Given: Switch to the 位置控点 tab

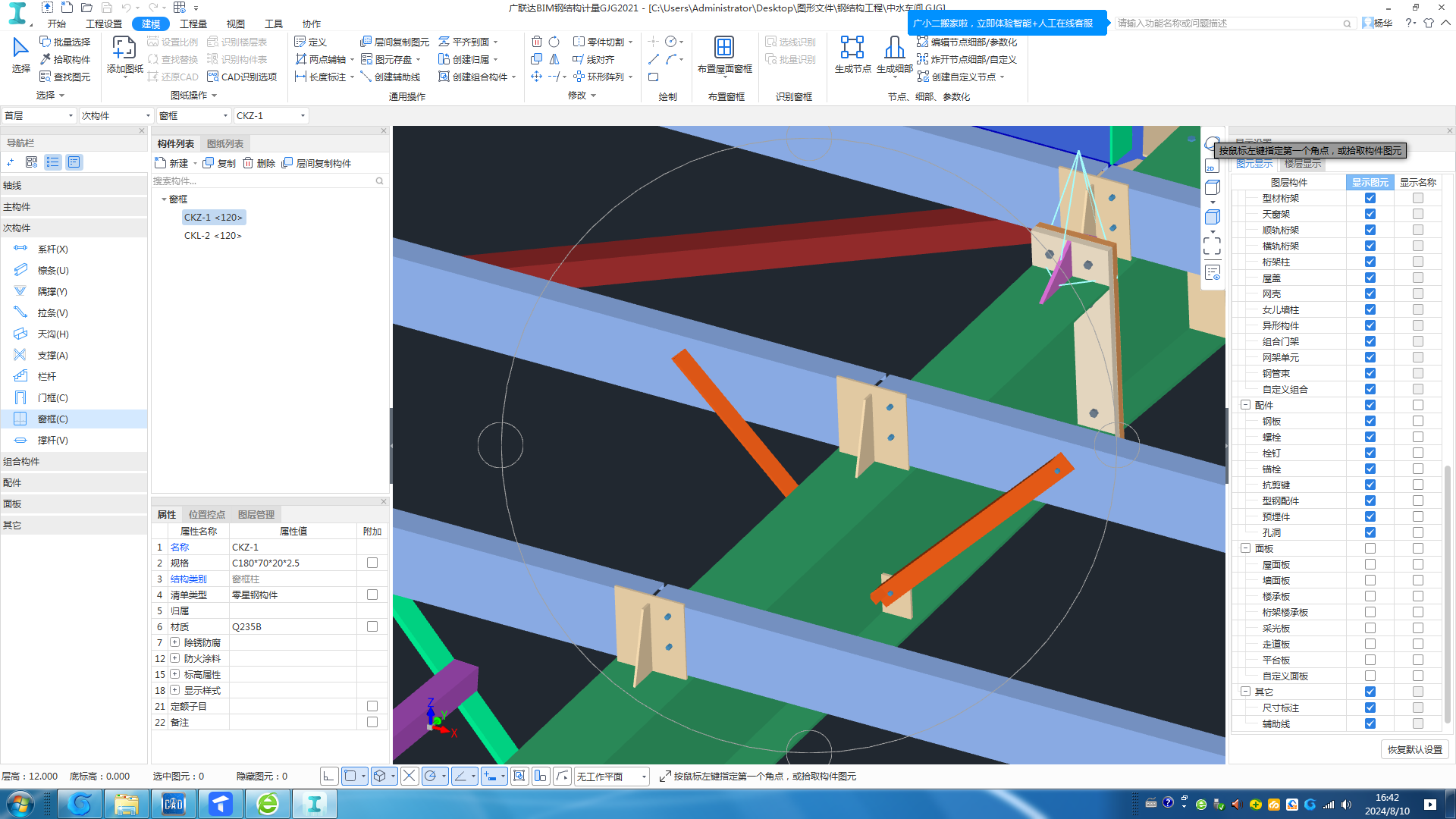Looking at the screenshot, I should coord(207,514).
